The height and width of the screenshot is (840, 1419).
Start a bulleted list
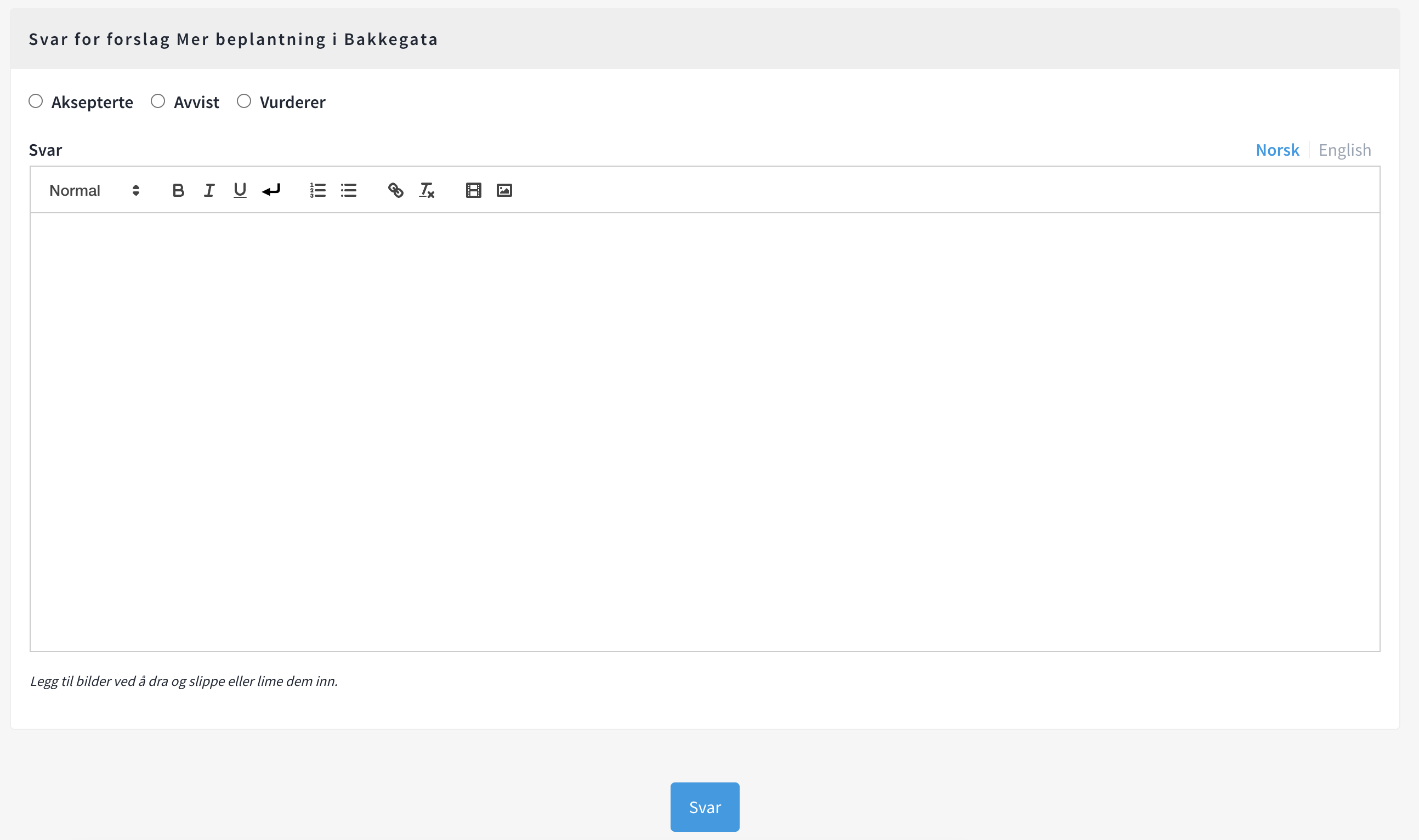coord(349,190)
